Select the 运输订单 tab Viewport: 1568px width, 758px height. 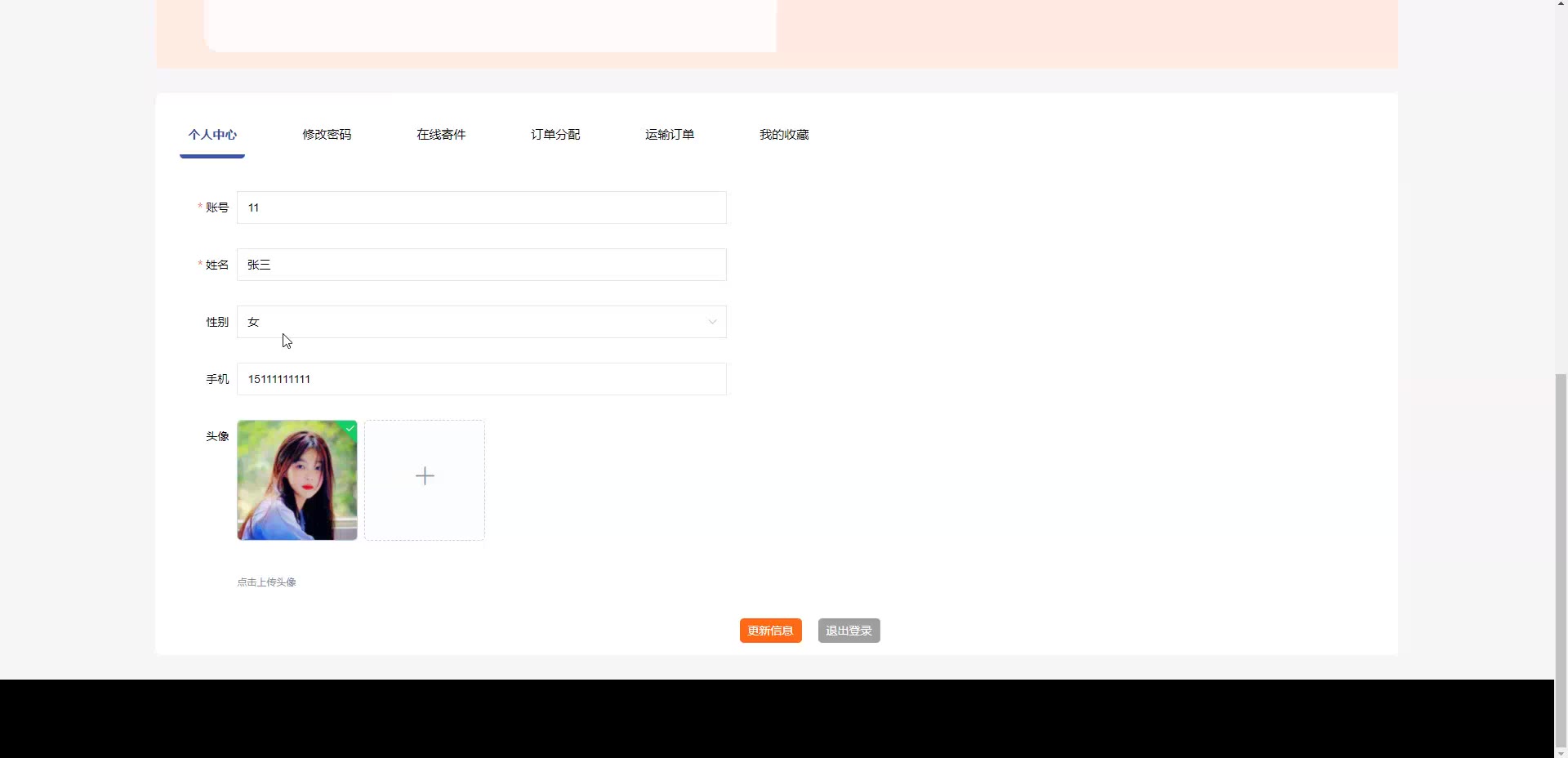point(670,135)
